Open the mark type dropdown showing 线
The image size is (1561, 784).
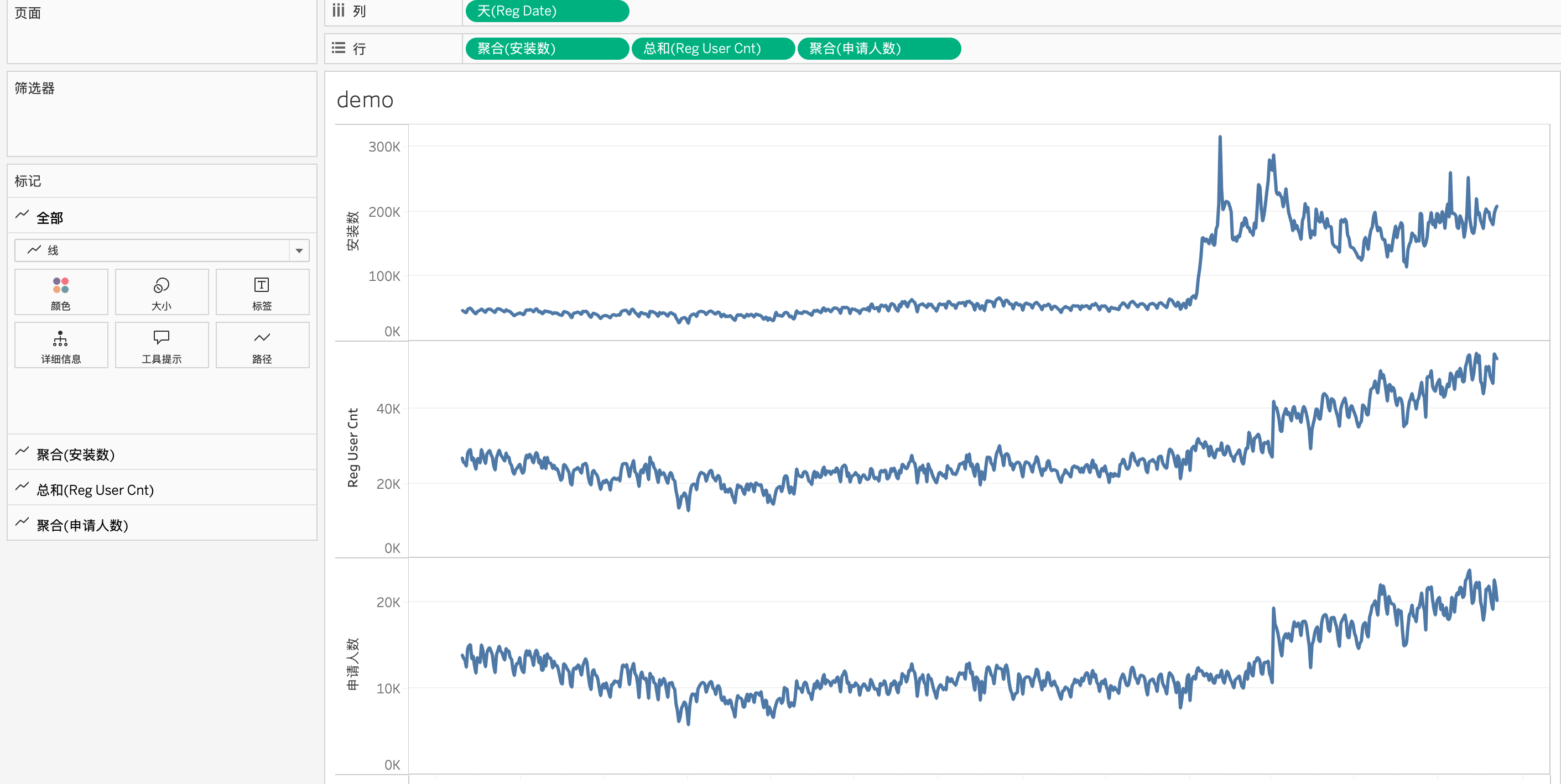[x=152, y=250]
